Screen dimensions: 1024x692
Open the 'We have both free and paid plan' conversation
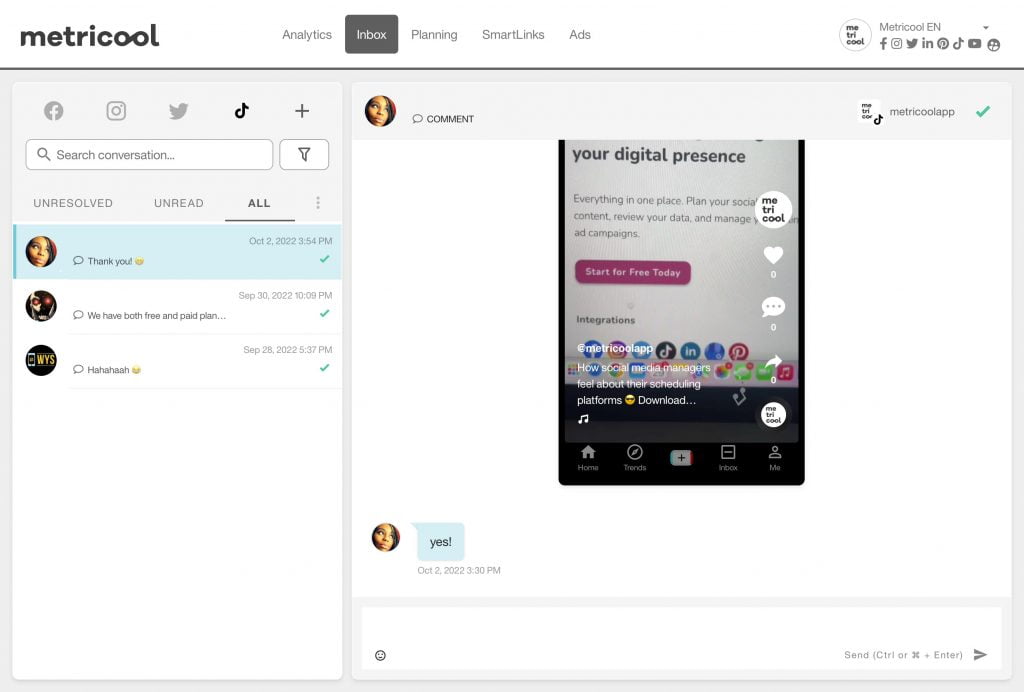(178, 306)
